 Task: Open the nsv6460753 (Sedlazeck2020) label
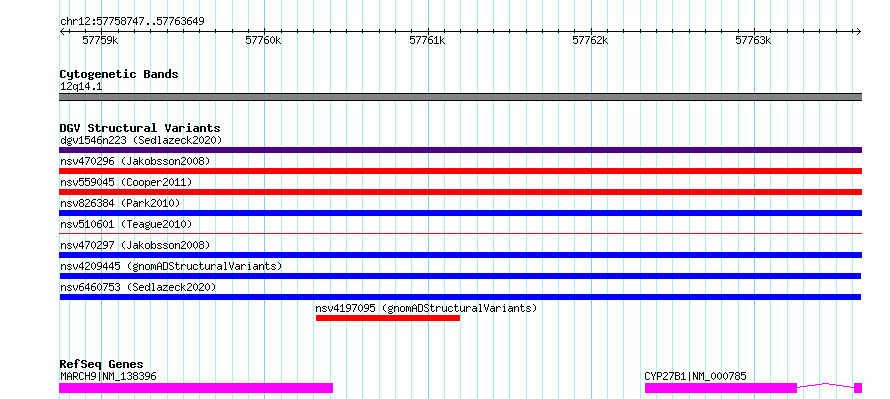pyautogui.click(x=138, y=287)
